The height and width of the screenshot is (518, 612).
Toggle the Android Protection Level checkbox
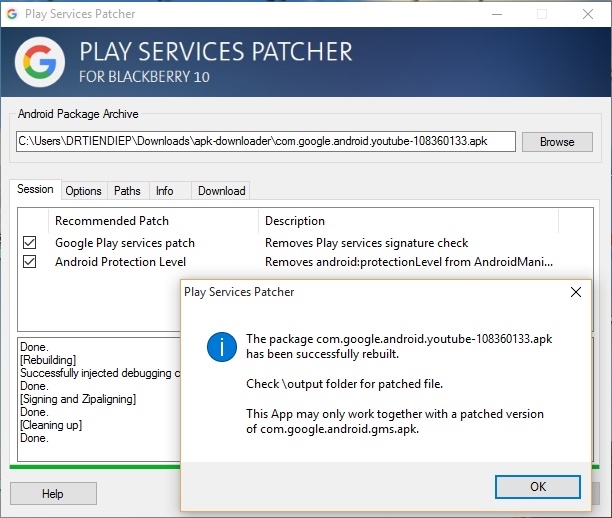click(30, 262)
